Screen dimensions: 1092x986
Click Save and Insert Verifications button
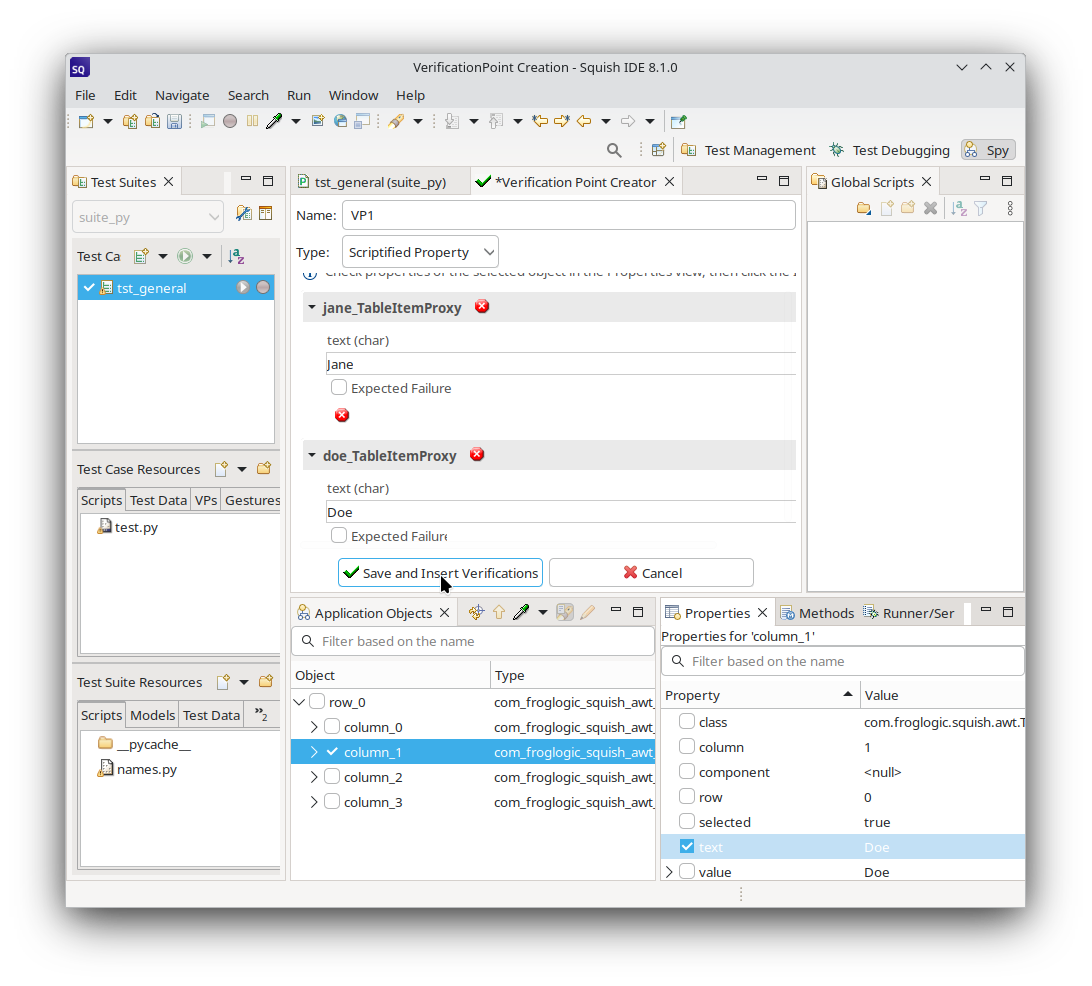click(x=440, y=573)
